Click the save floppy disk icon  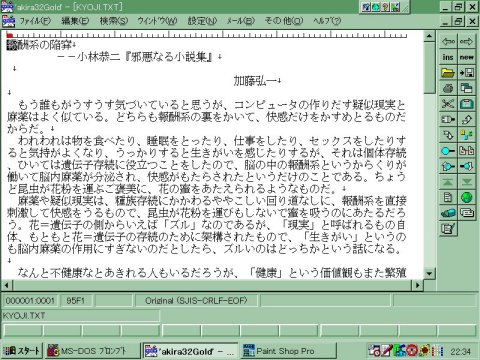click(x=467, y=73)
